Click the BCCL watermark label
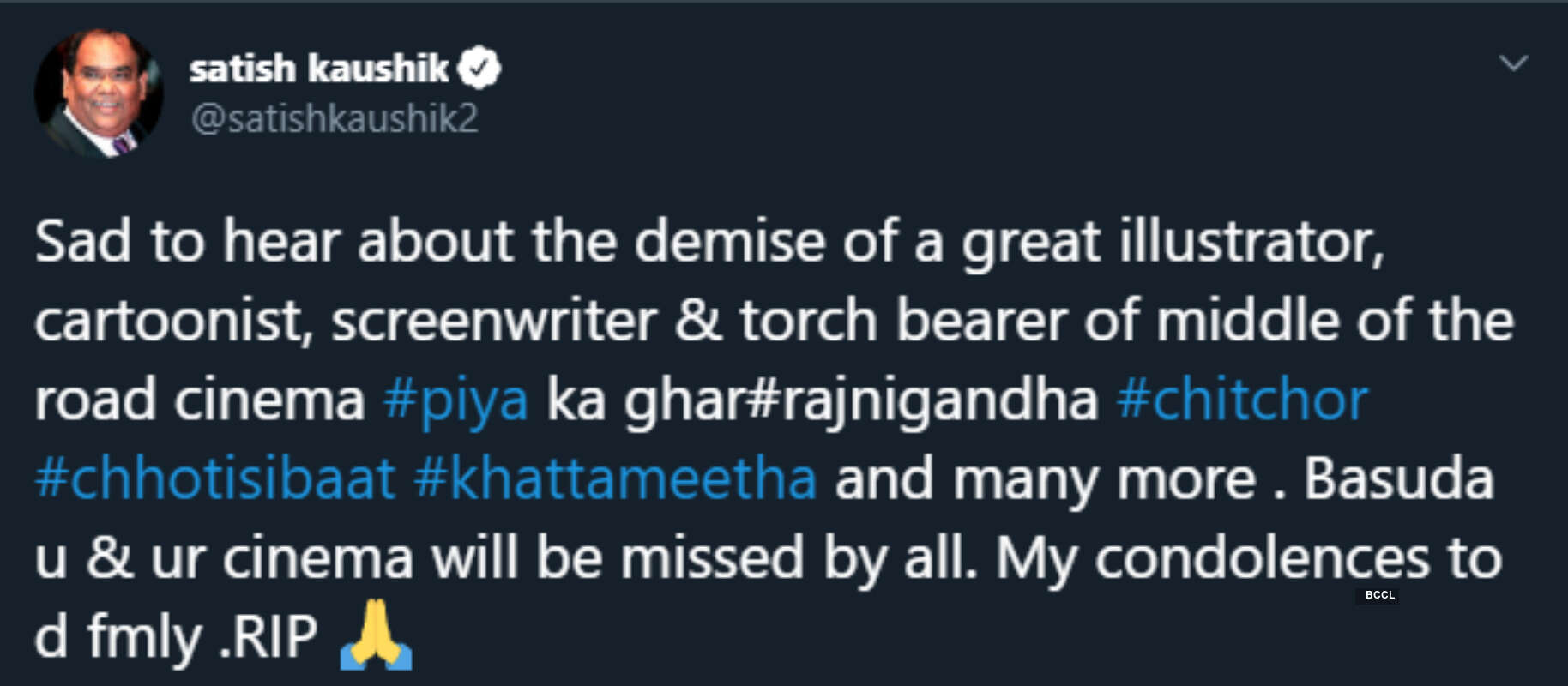 click(1379, 594)
